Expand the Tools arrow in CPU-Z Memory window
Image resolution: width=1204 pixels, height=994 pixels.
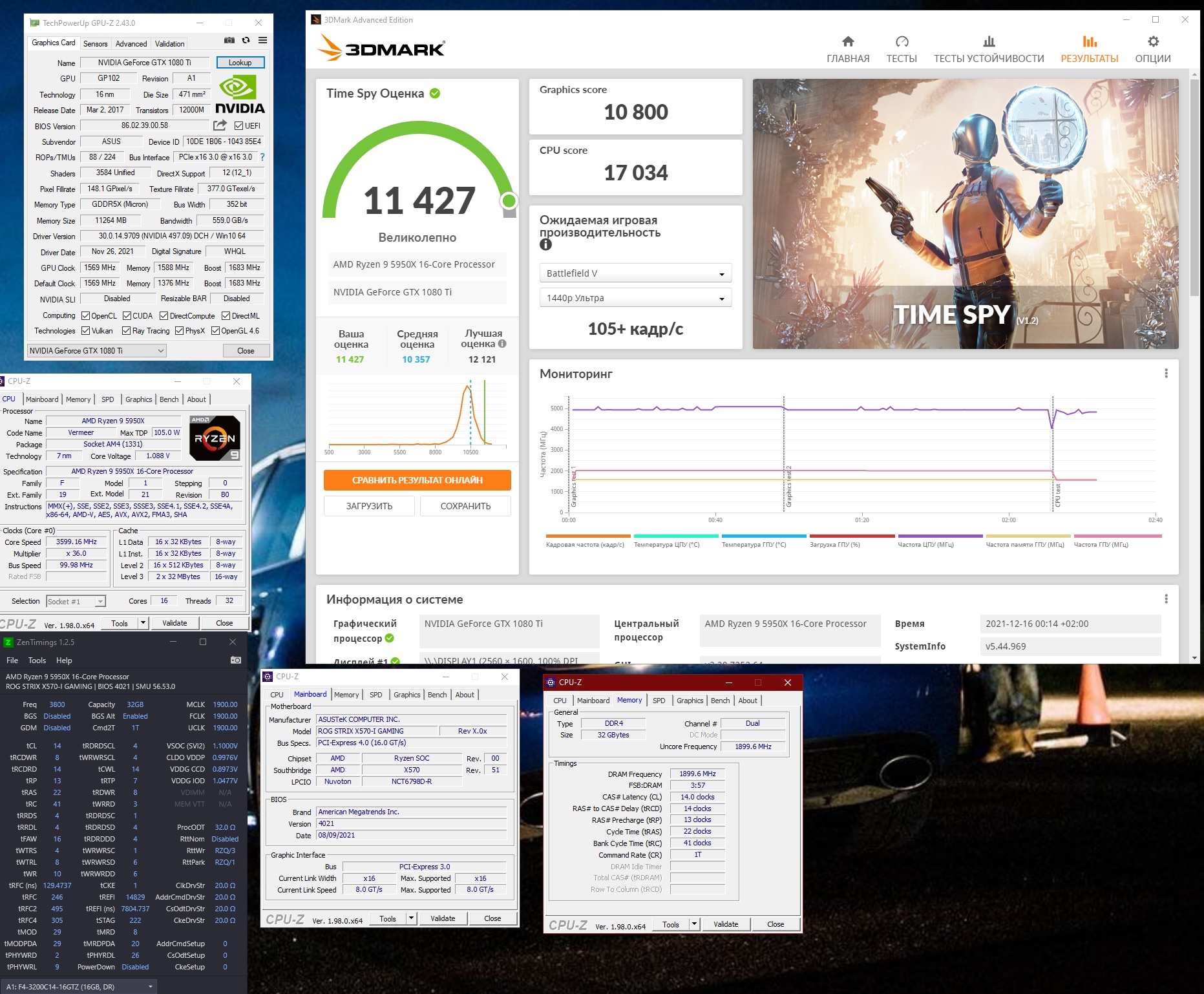[x=695, y=924]
